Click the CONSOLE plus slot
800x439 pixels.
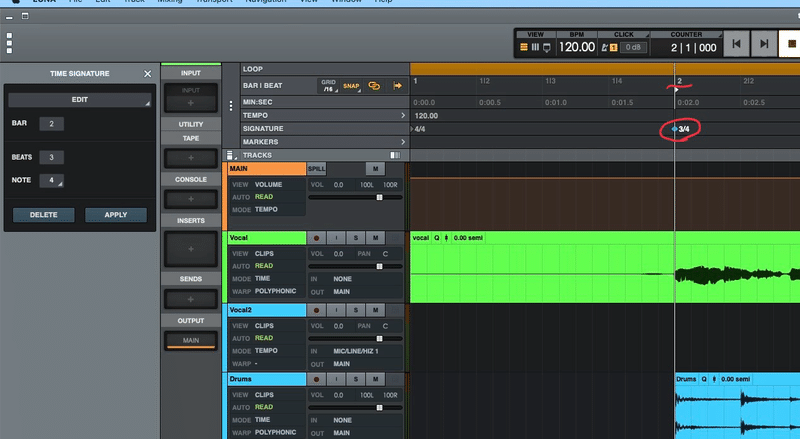[191, 199]
